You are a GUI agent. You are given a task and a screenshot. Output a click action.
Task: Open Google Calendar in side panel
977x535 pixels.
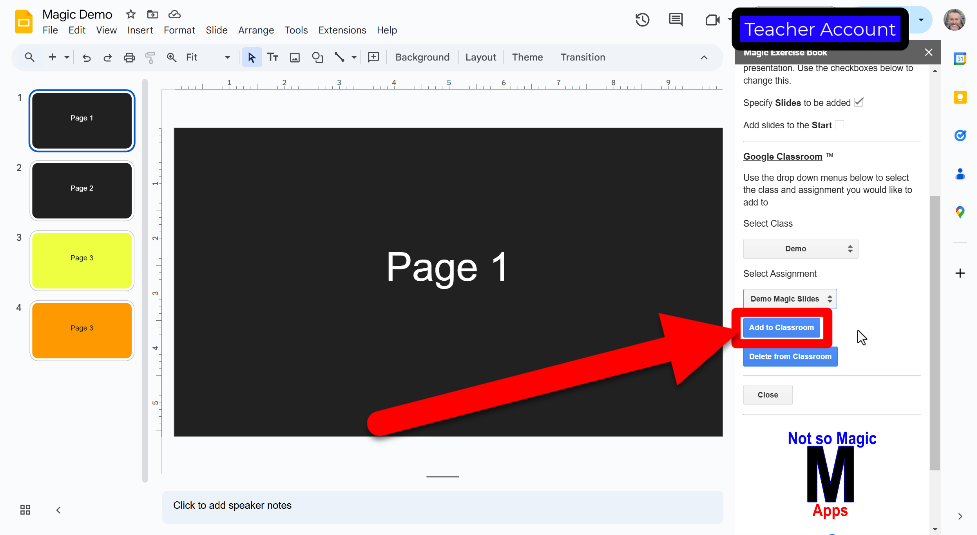click(x=960, y=59)
